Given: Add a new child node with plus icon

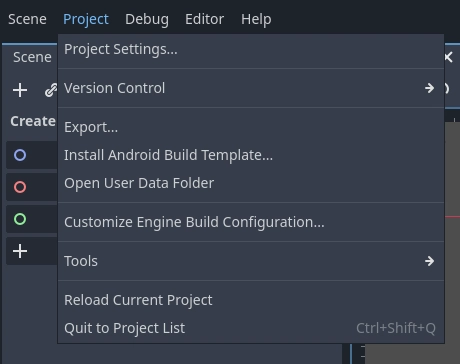Looking at the screenshot, I should point(20,90).
